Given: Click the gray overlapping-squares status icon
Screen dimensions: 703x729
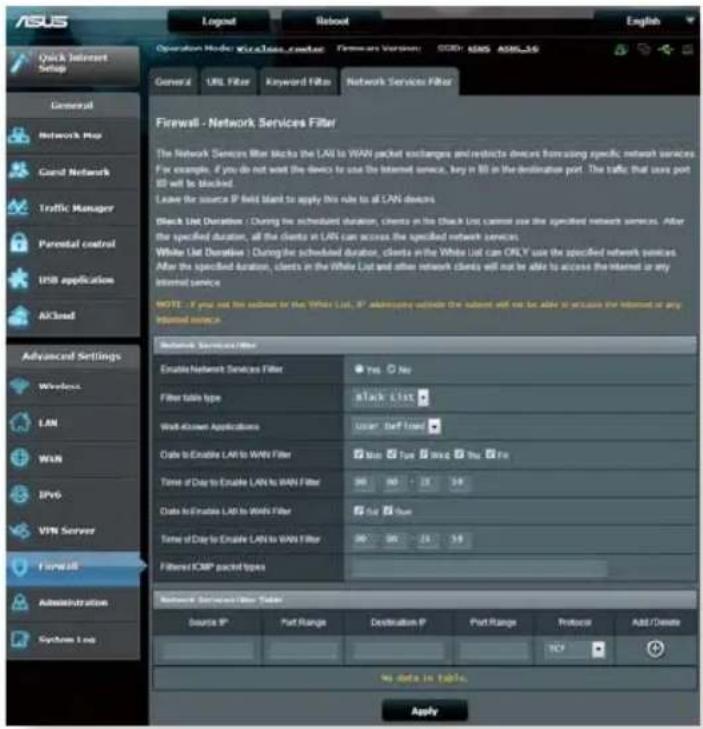Looking at the screenshot, I should [644, 49].
